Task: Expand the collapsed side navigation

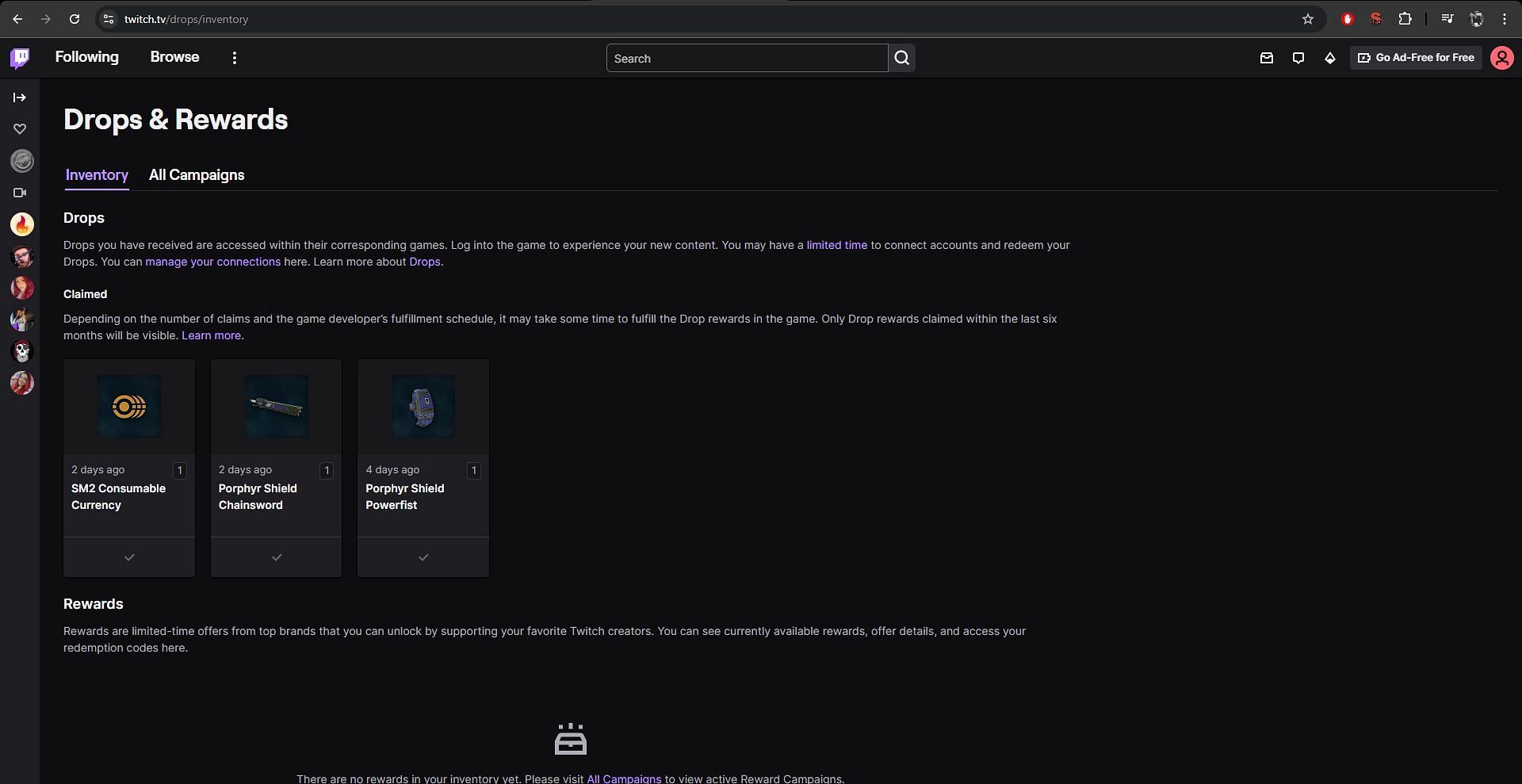Action: [x=20, y=98]
